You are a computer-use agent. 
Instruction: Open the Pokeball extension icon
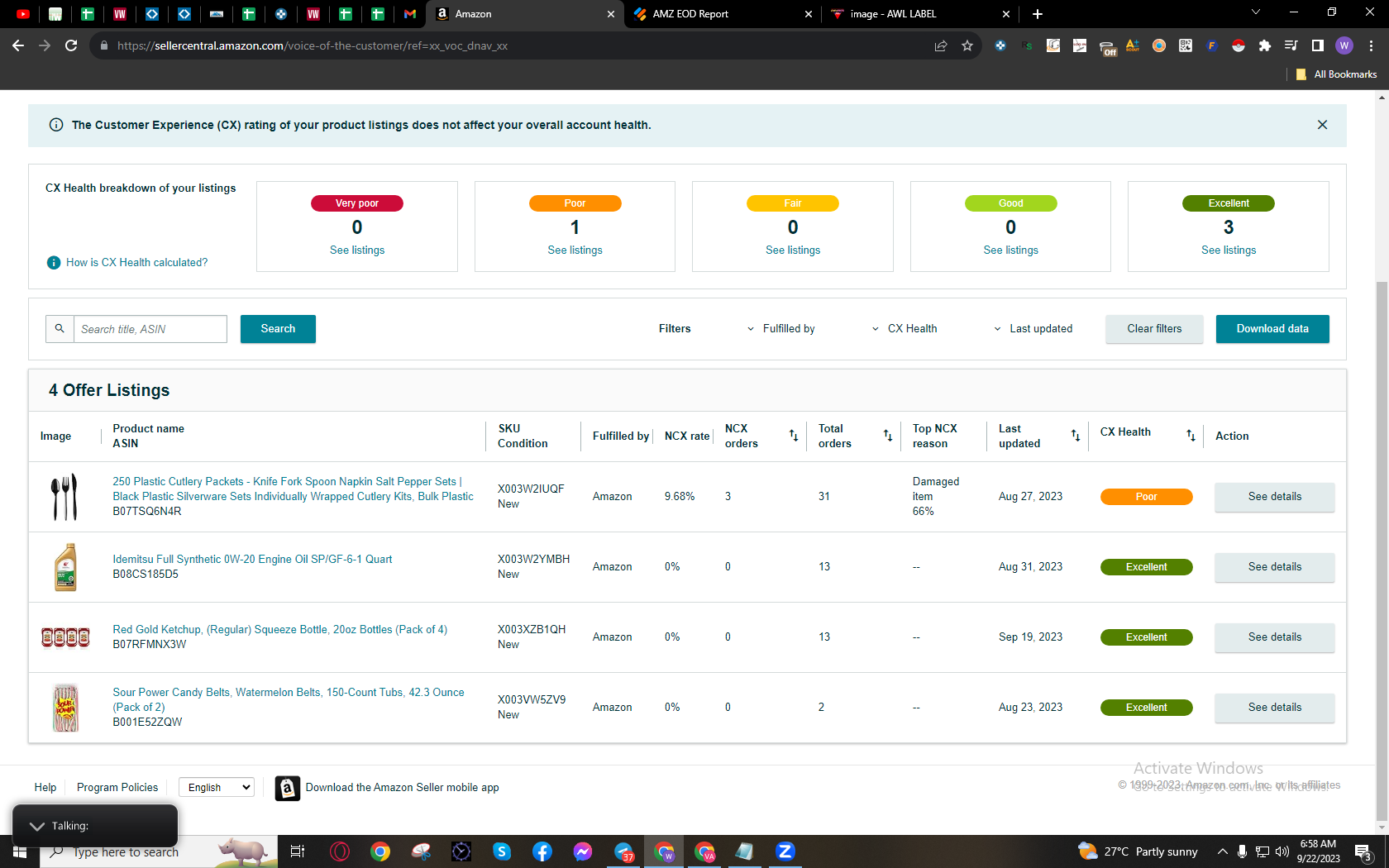1239,45
